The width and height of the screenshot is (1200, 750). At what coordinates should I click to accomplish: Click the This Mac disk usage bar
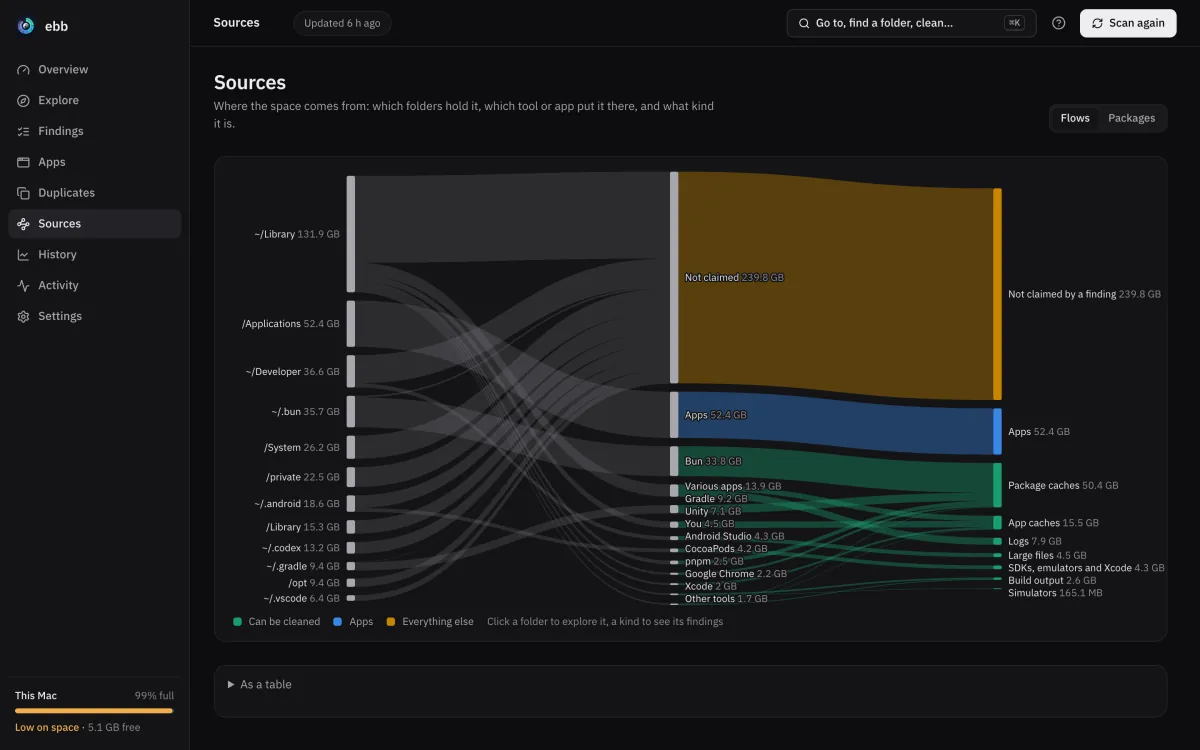coord(94,711)
